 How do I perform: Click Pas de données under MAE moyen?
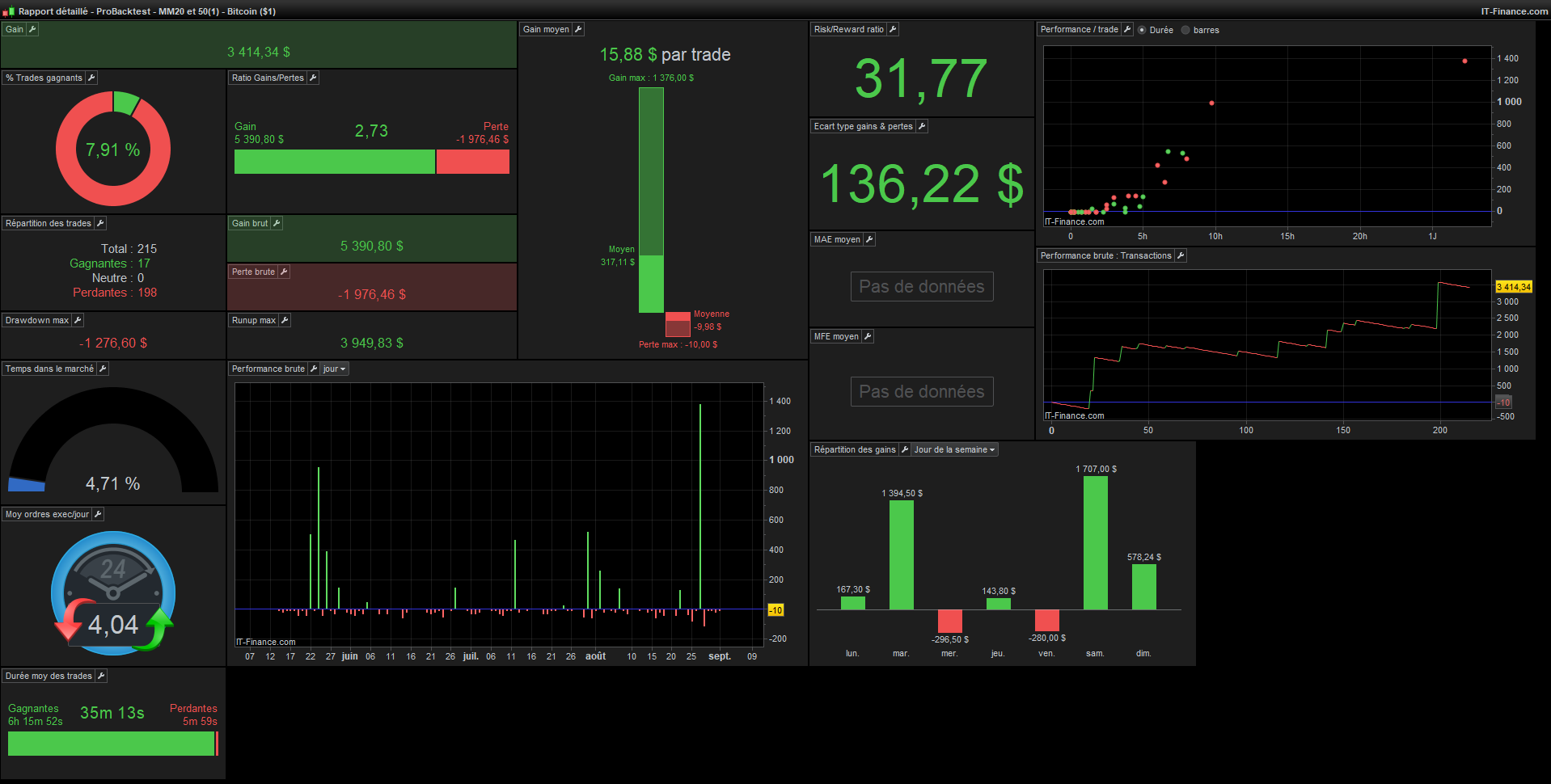[922, 286]
